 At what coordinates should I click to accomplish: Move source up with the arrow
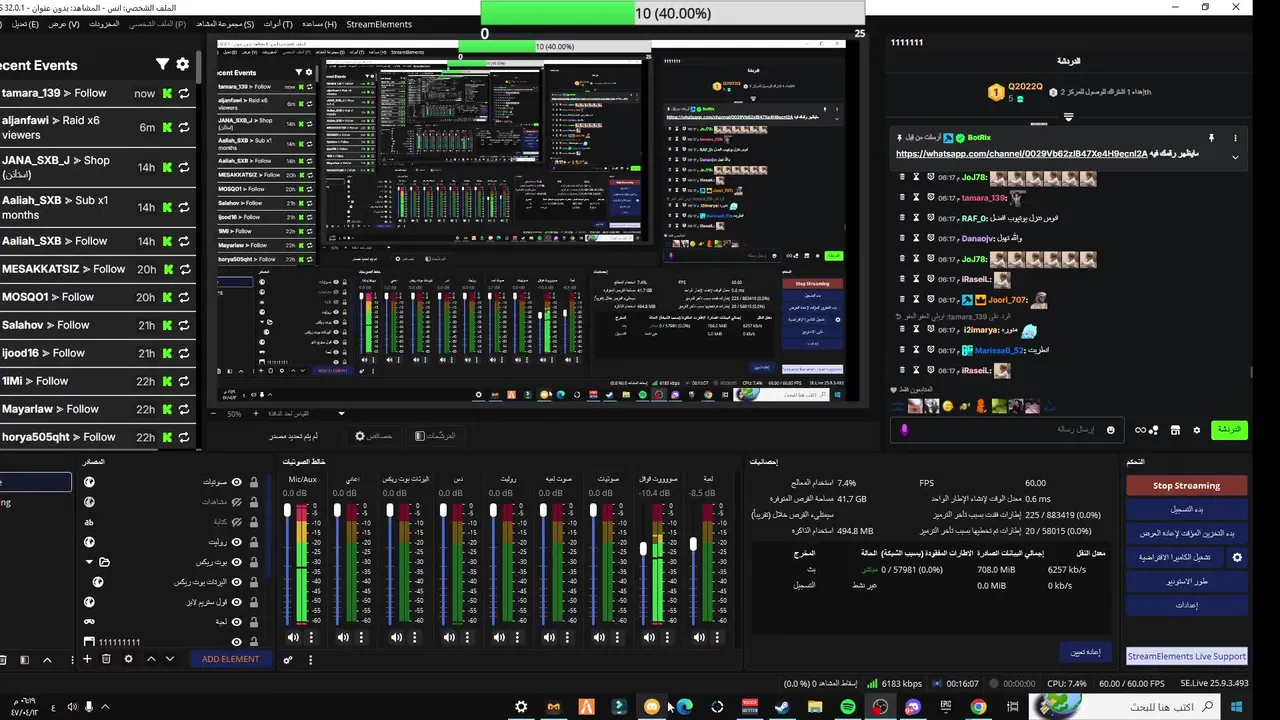(151, 659)
